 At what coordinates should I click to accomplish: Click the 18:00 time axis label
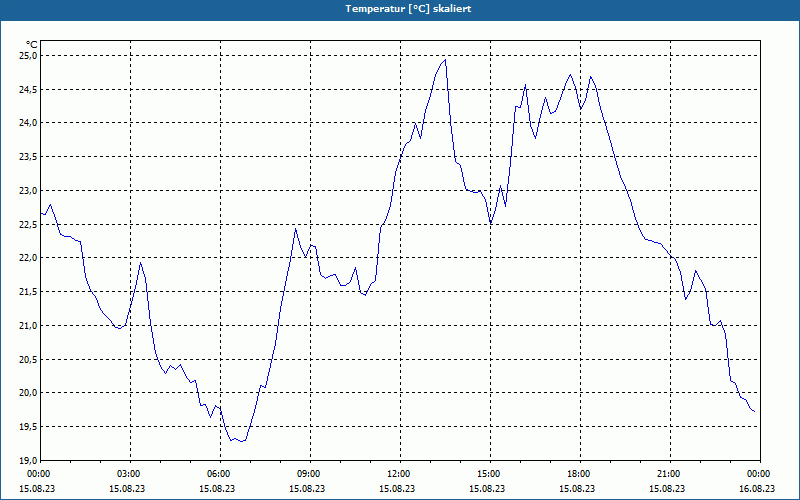pyautogui.click(x=580, y=474)
